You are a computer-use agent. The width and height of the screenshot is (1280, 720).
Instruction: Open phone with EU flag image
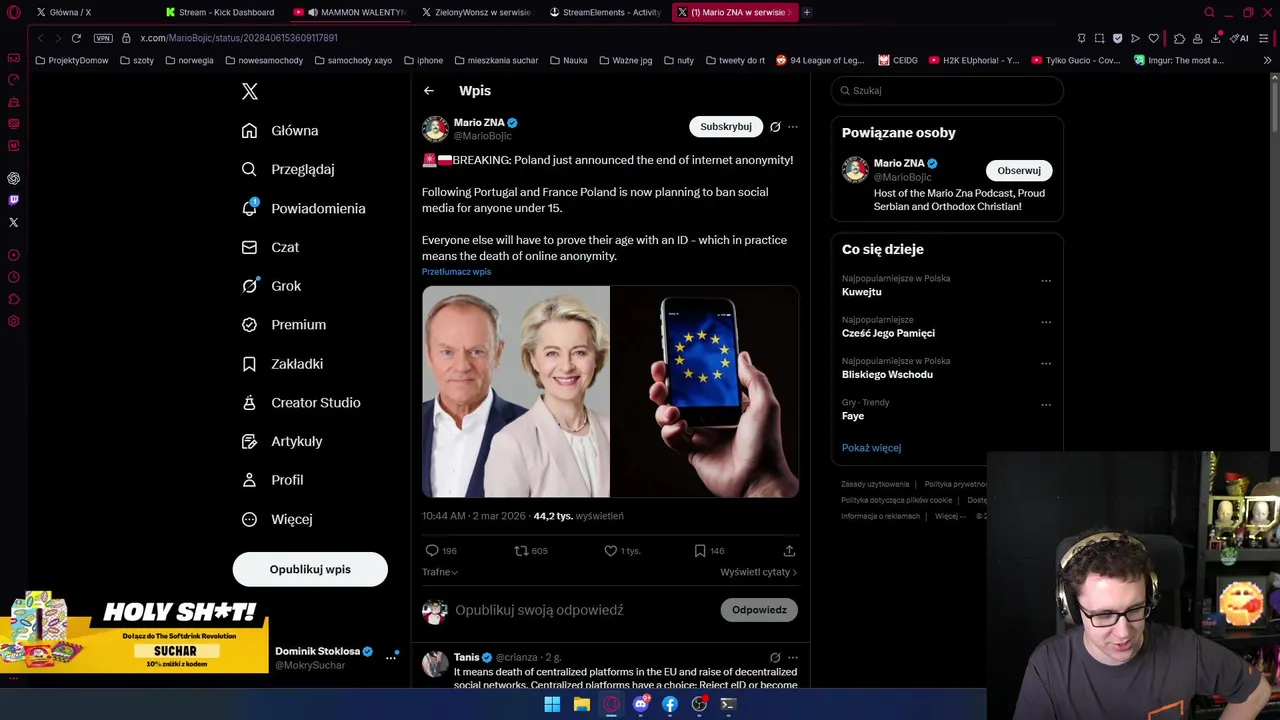705,392
